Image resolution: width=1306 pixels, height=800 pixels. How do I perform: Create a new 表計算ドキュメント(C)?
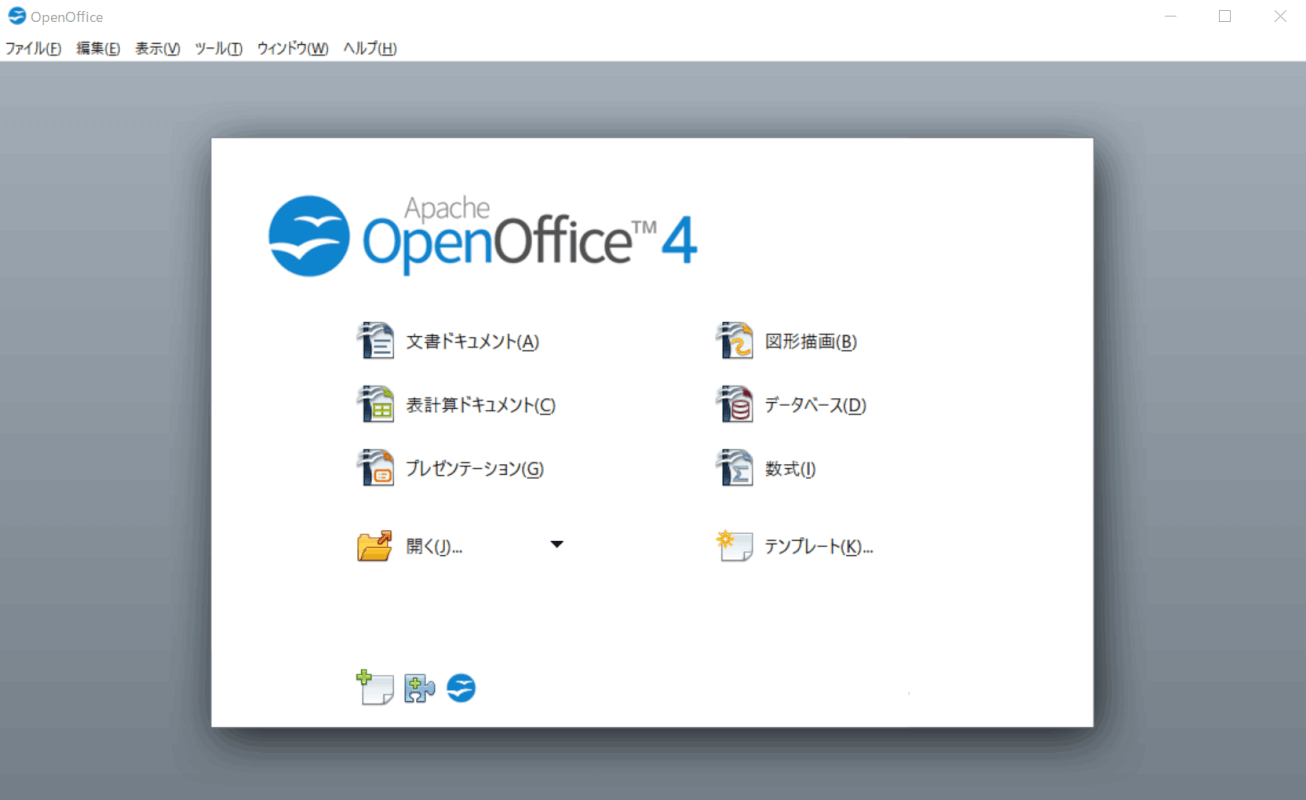[481, 405]
